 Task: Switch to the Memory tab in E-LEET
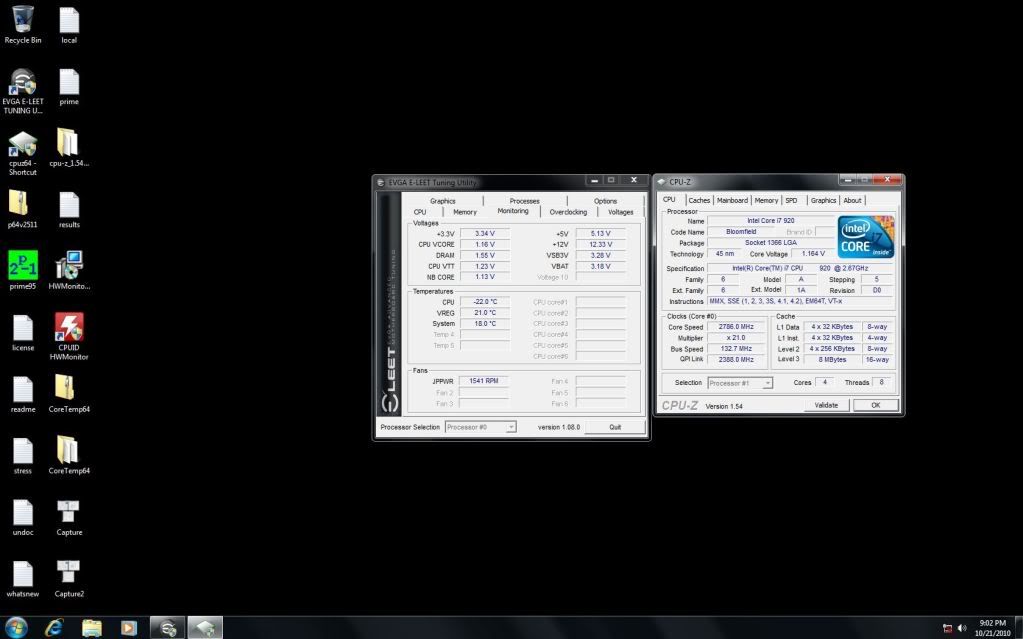tap(465, 212)
